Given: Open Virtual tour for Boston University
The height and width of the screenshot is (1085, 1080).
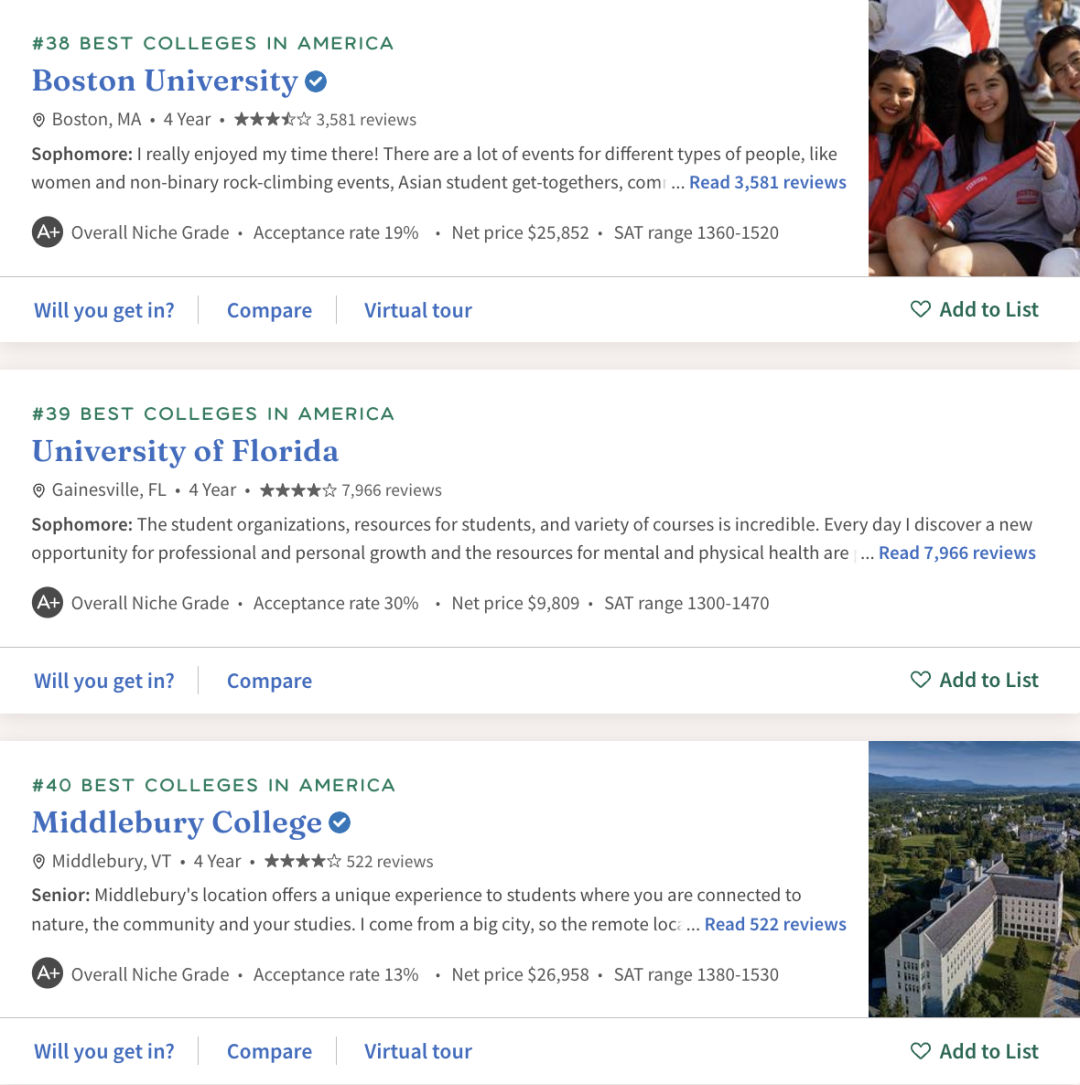Looking at the screenshot, I should point(418,311).
